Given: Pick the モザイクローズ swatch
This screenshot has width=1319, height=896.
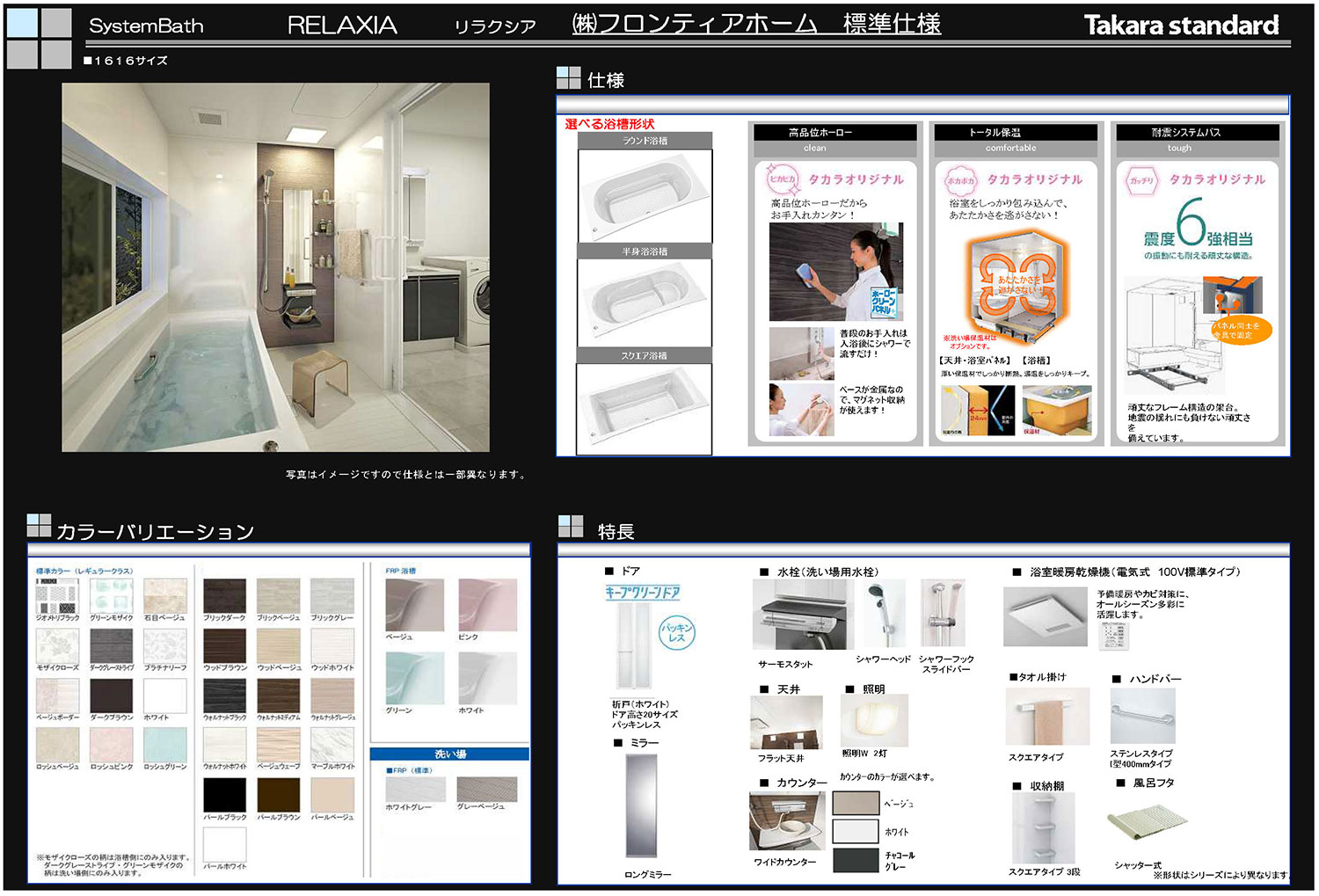Looking at the screenshot, I should click(x=57, y=646).
